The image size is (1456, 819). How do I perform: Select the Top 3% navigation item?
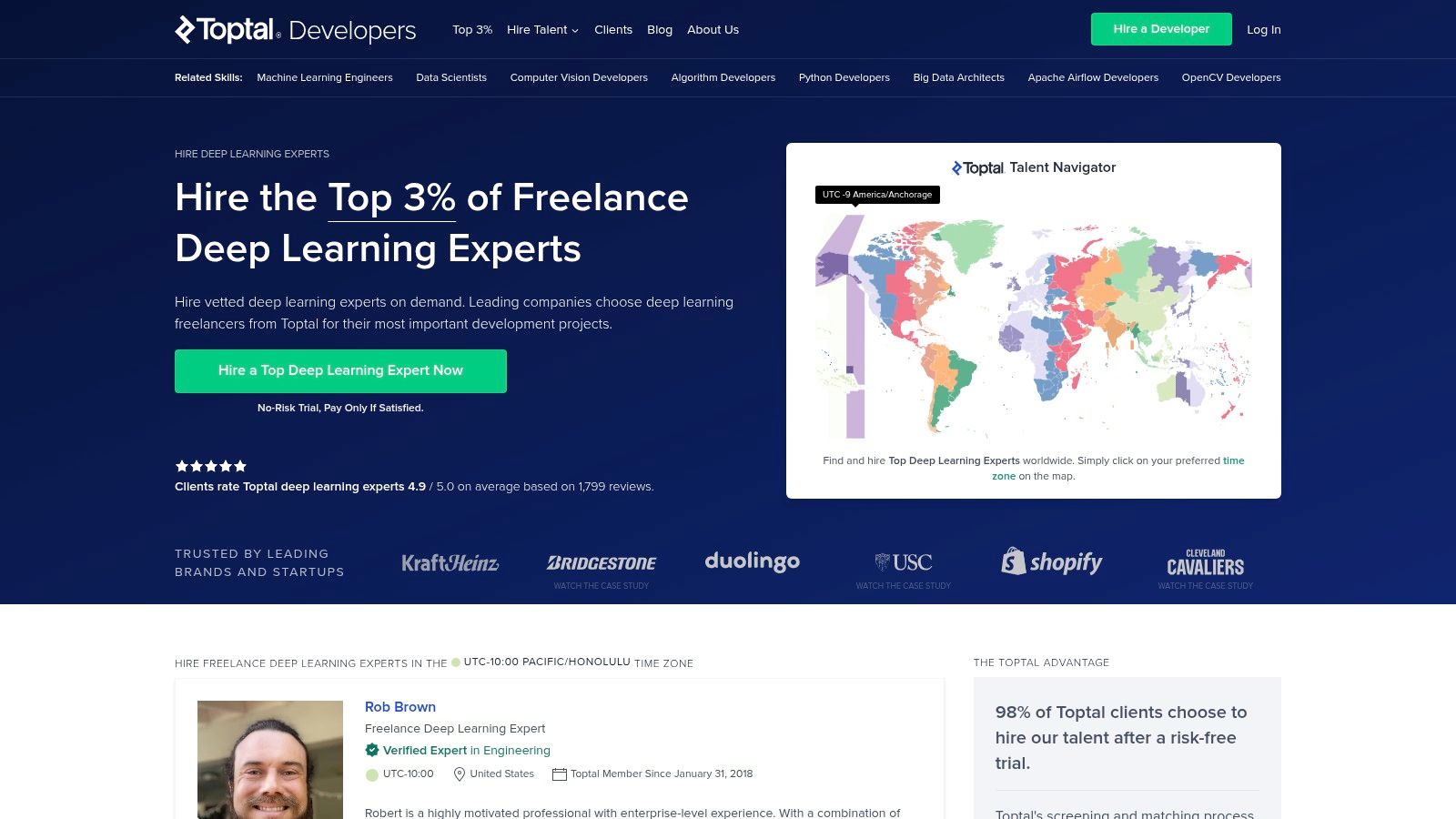(x=472, y=29)
